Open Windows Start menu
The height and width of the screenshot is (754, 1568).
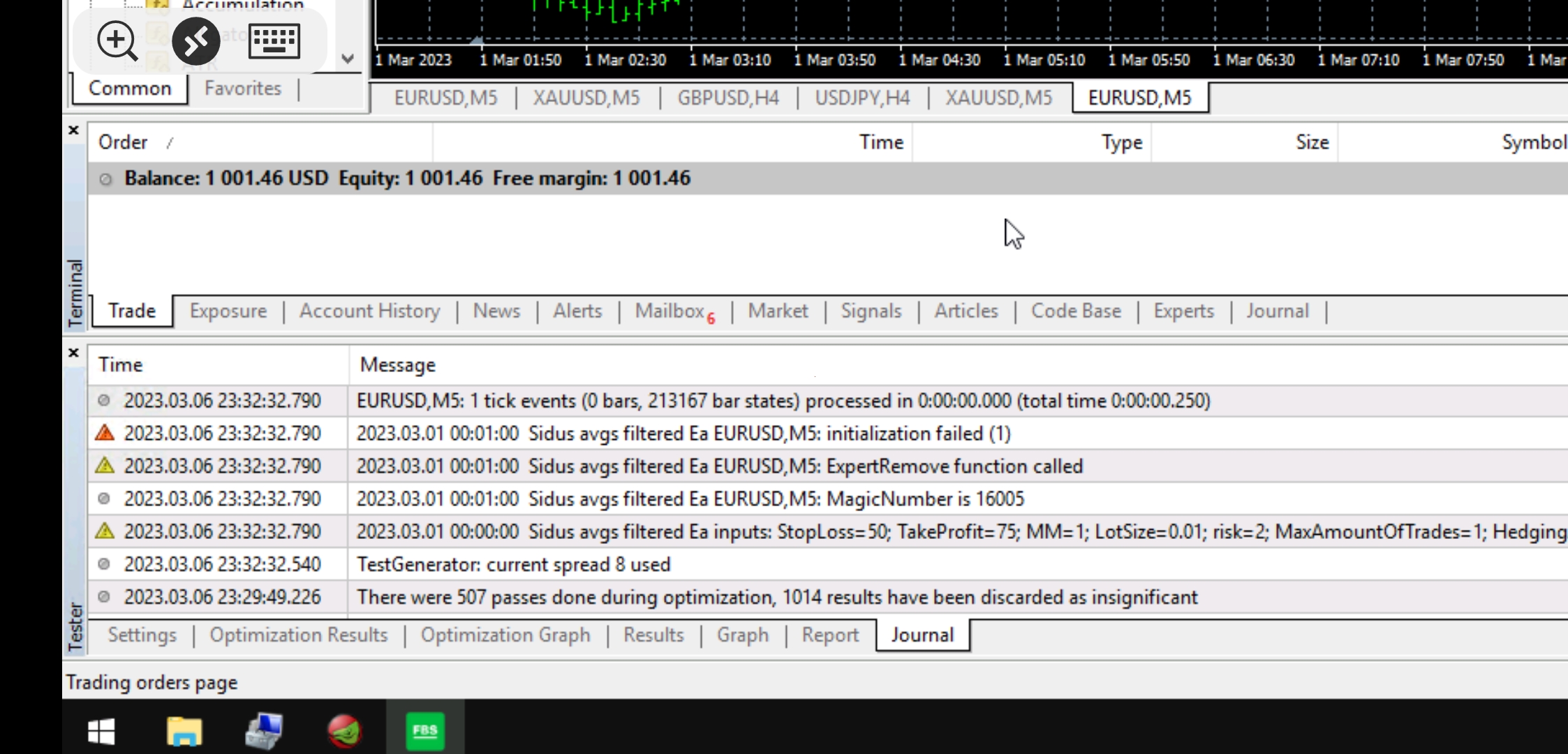tap(101, 732)
